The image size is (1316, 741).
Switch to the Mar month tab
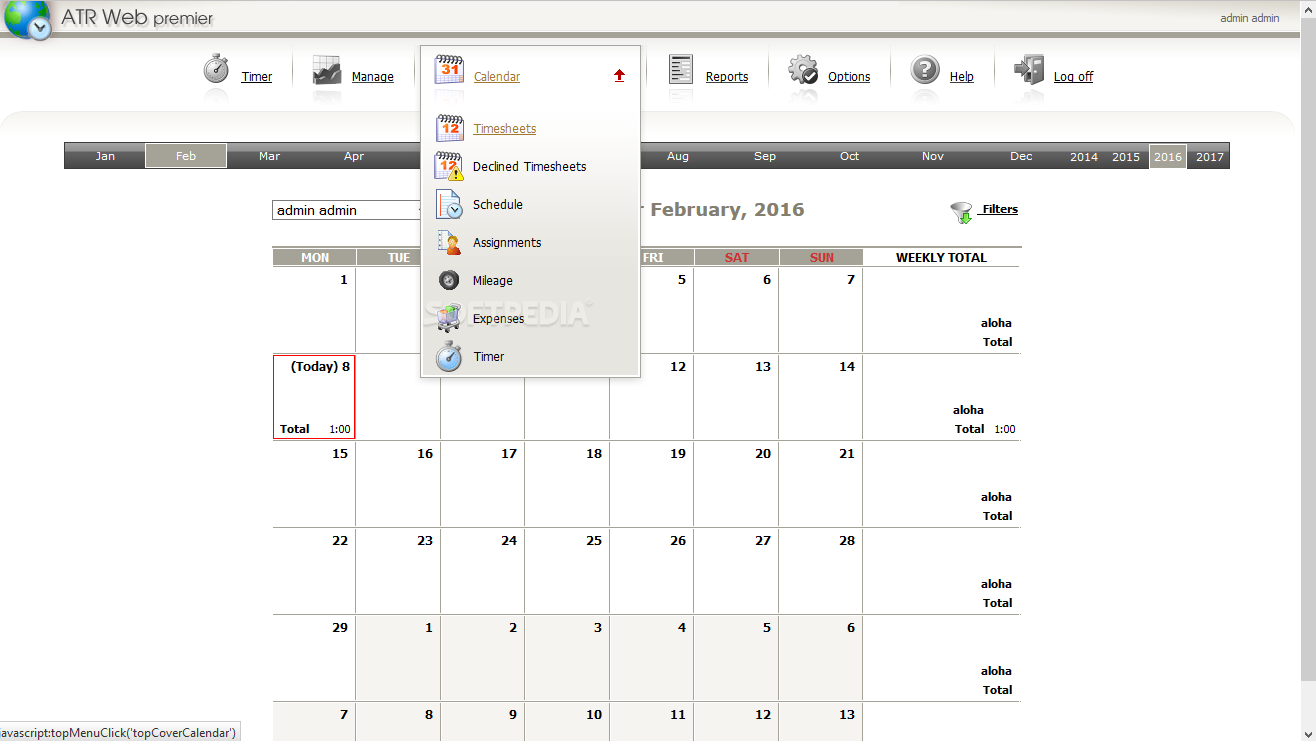[269, 156]
